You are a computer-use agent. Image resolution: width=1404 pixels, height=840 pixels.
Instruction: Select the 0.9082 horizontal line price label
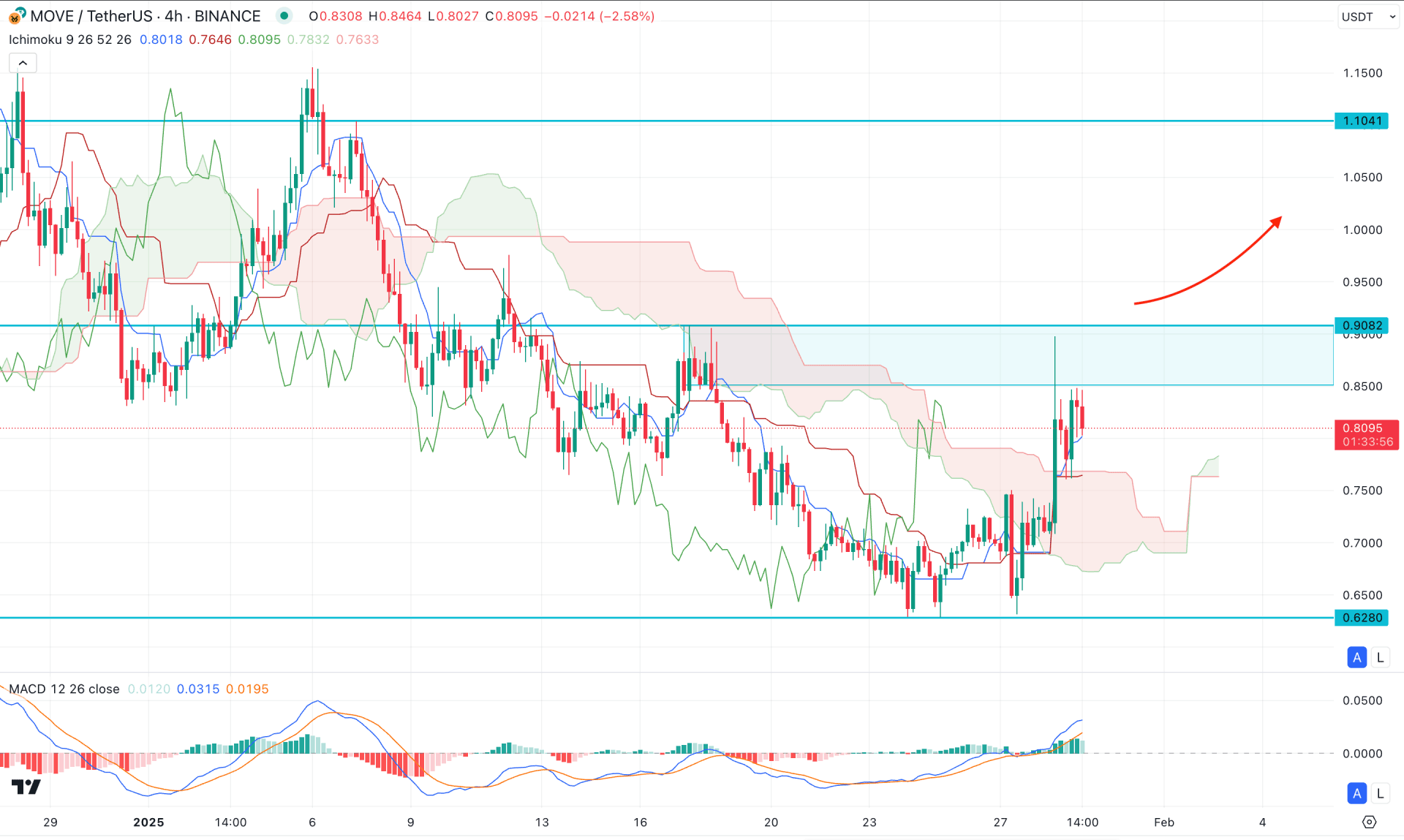(1362, 325)
